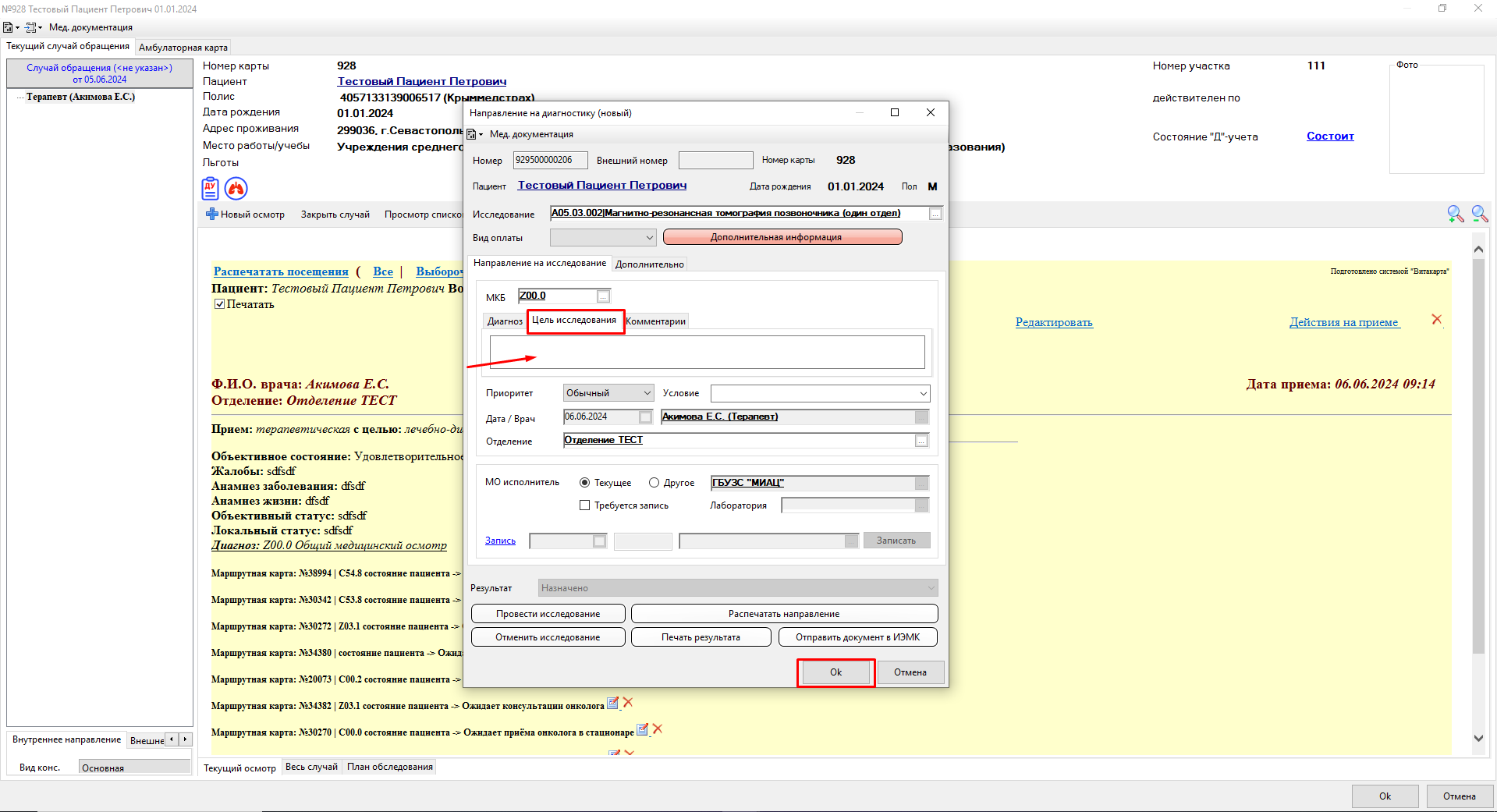This screenshot has height=812, width=1497.
Task: Enable the Требуется запись checkbox
Action: point(584,505)
